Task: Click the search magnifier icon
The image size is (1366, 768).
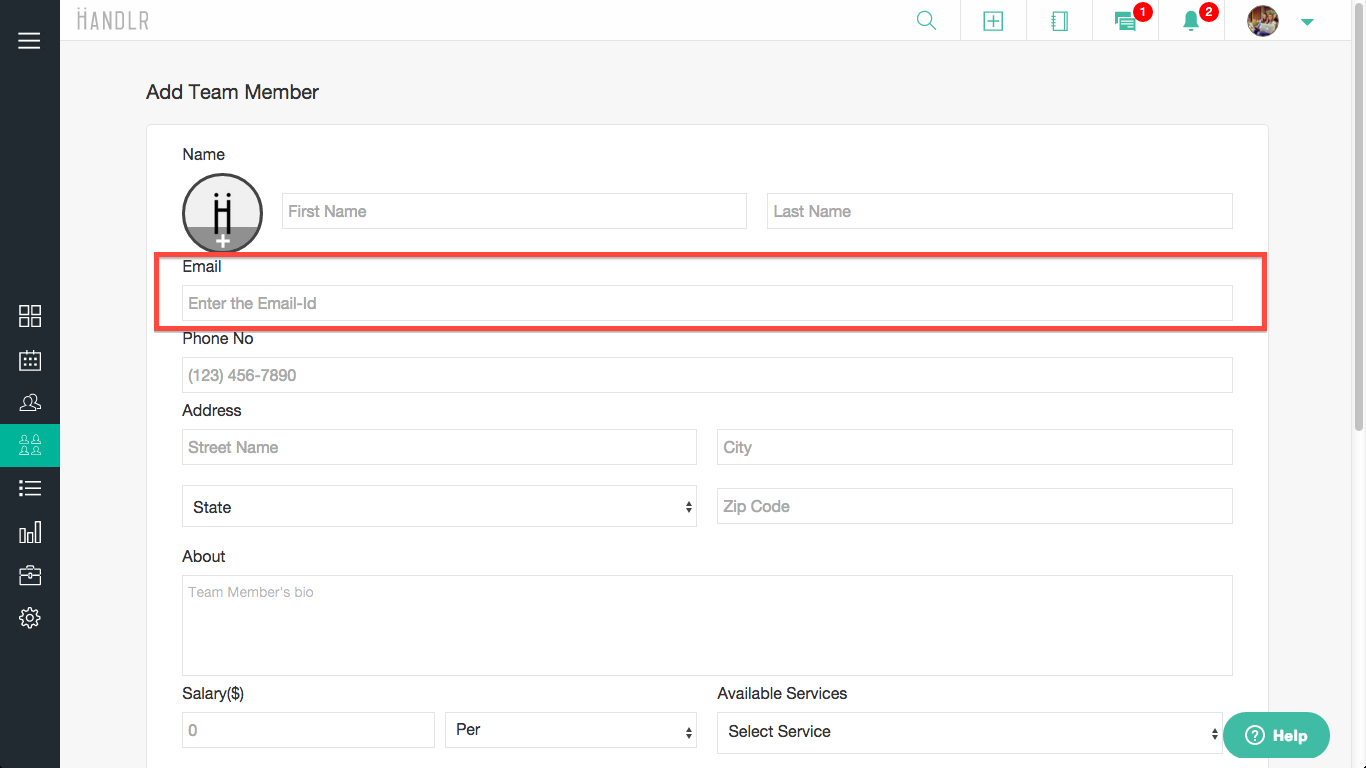Action: click(x=926, y=21)
